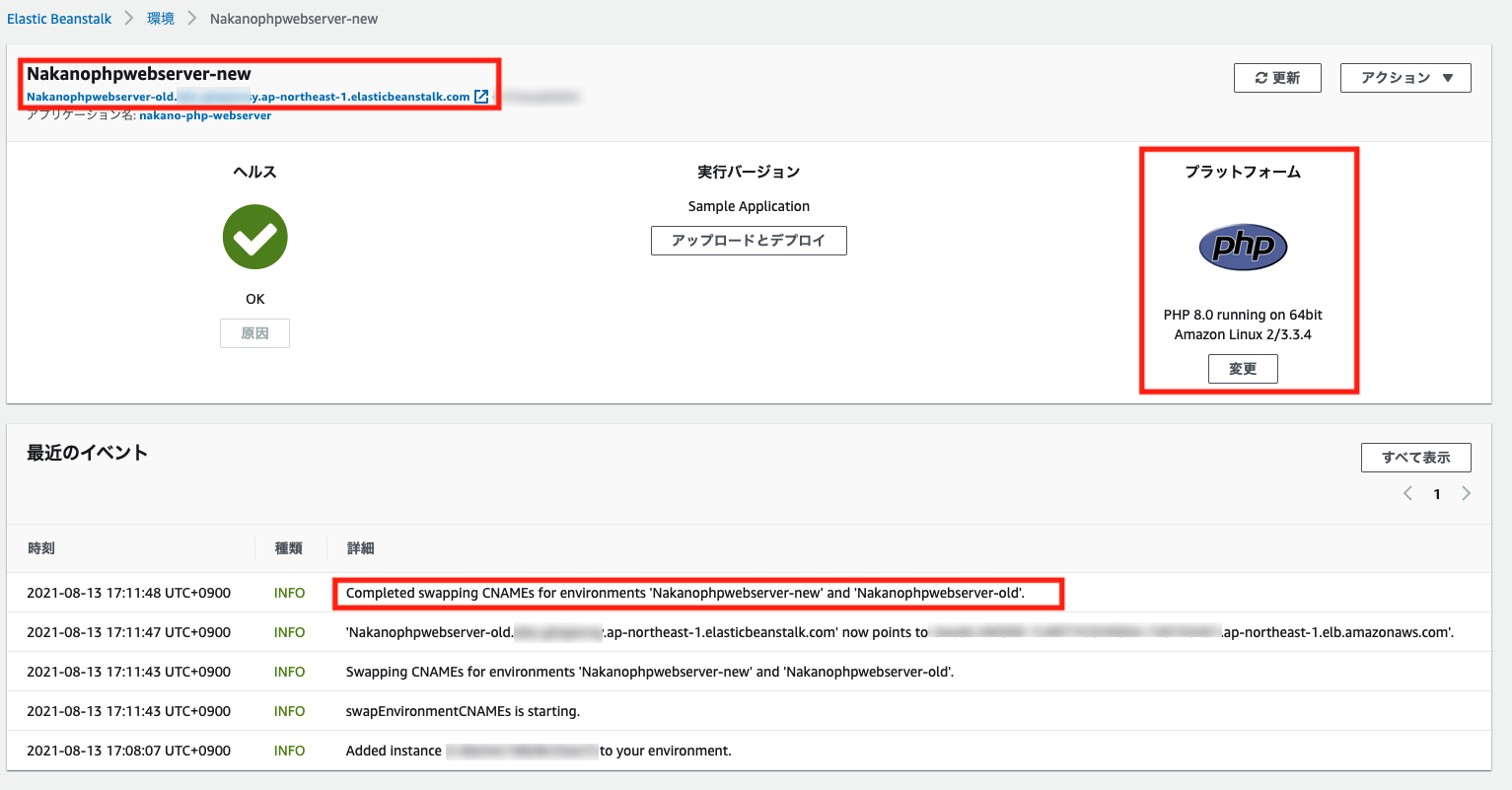Click the 変更 platform change button
This screenshot has width=1512, height=790.
pyautogui.click(x=1243, y=369)
